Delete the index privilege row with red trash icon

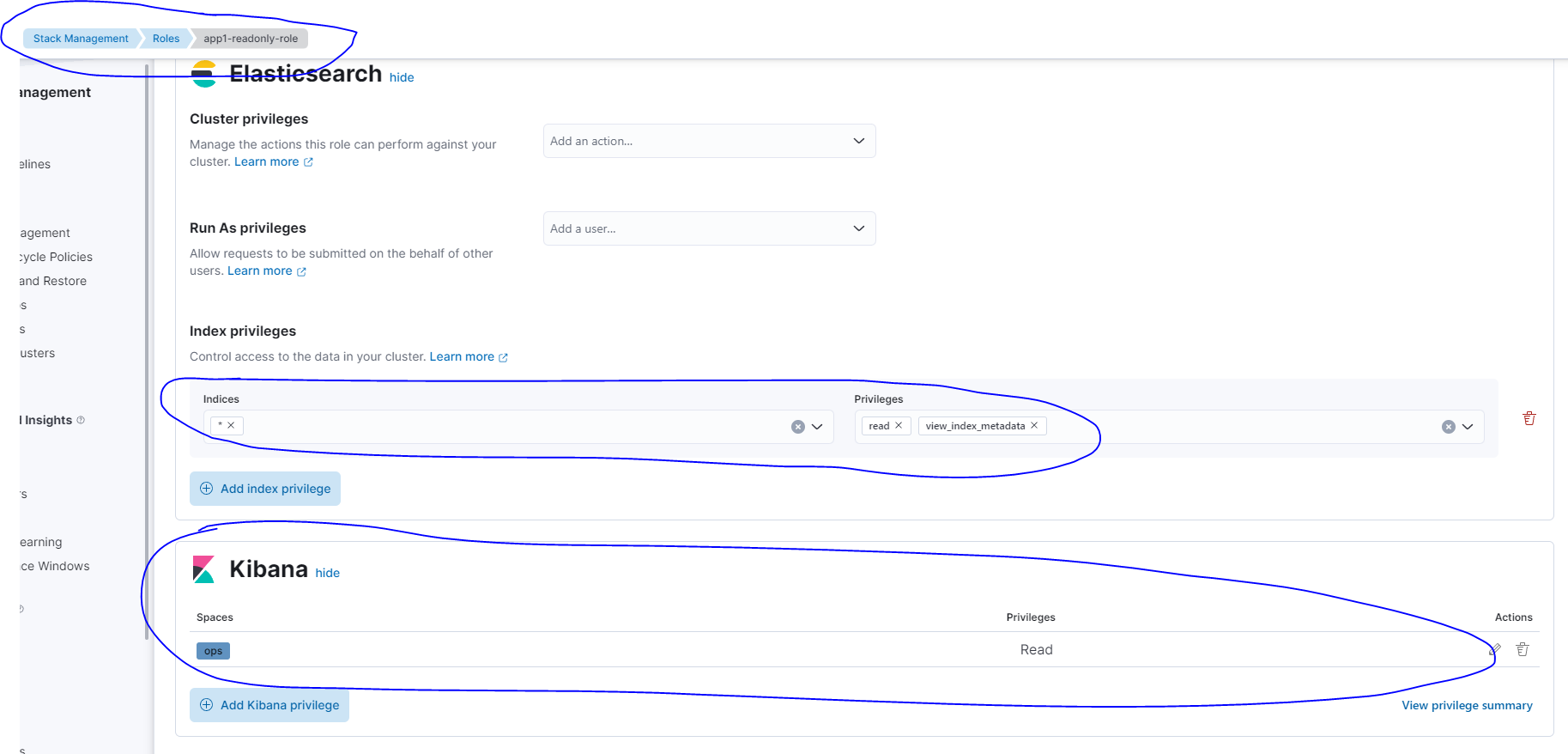tap(1529, 418)
